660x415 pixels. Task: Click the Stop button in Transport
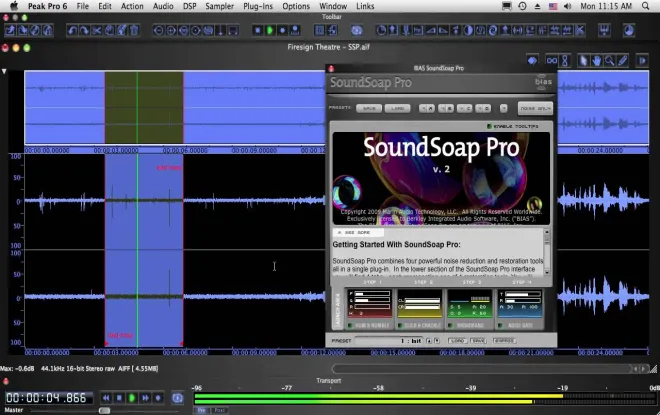[119, 398]
